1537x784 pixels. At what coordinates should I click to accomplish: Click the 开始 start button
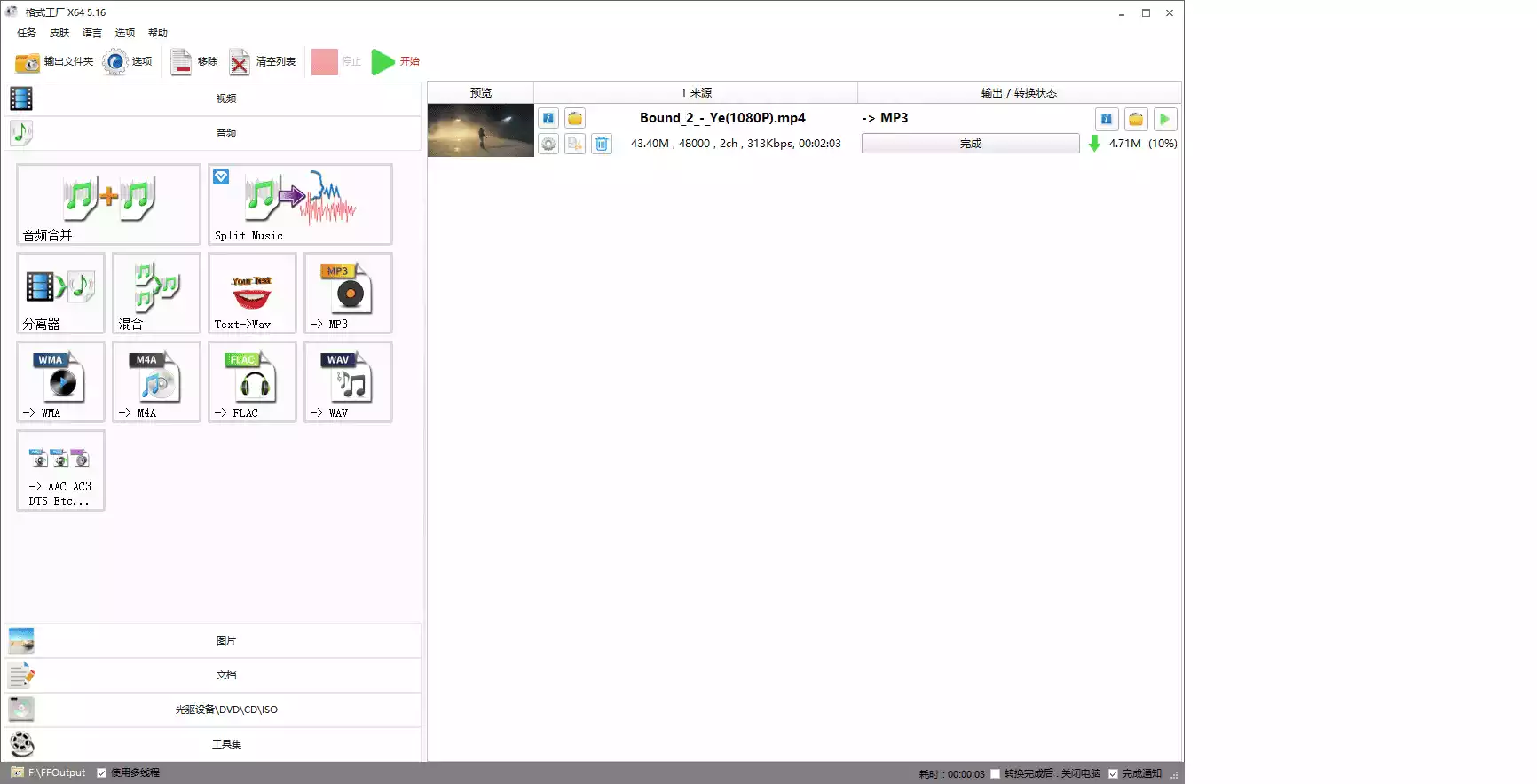click(x=396, y=61)
